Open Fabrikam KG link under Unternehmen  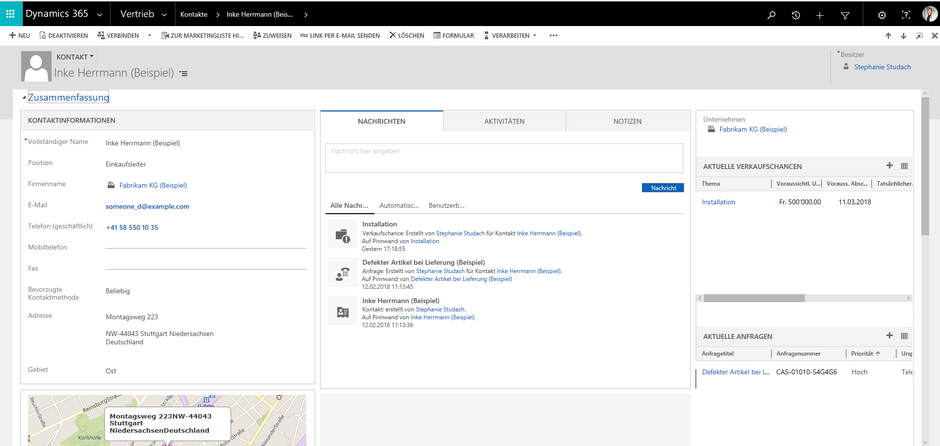(x=753, y=129)
